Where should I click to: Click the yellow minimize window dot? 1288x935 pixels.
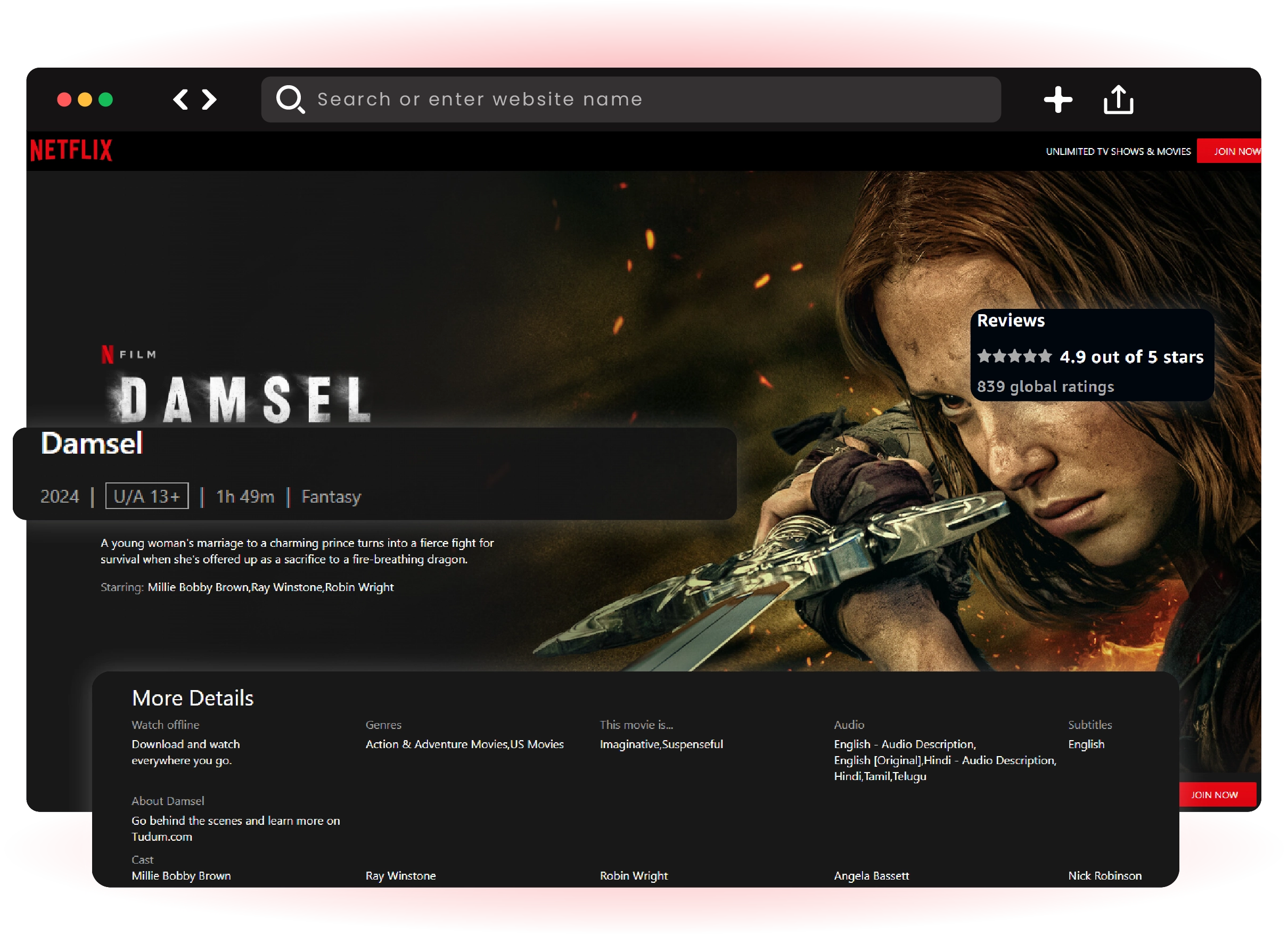[x=85, y=100]
